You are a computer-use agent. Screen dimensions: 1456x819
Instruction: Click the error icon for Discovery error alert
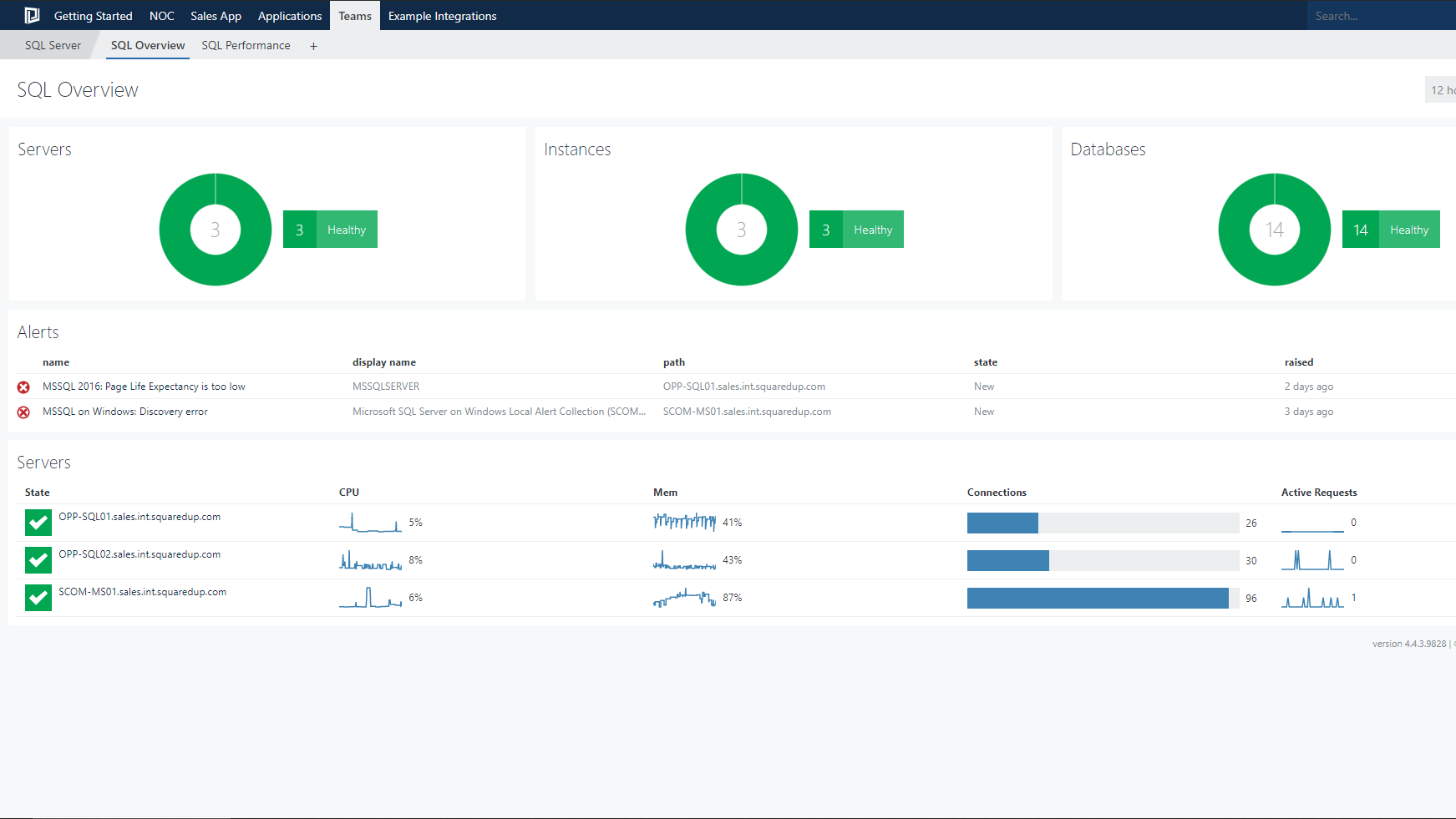[x=23, y=412]
